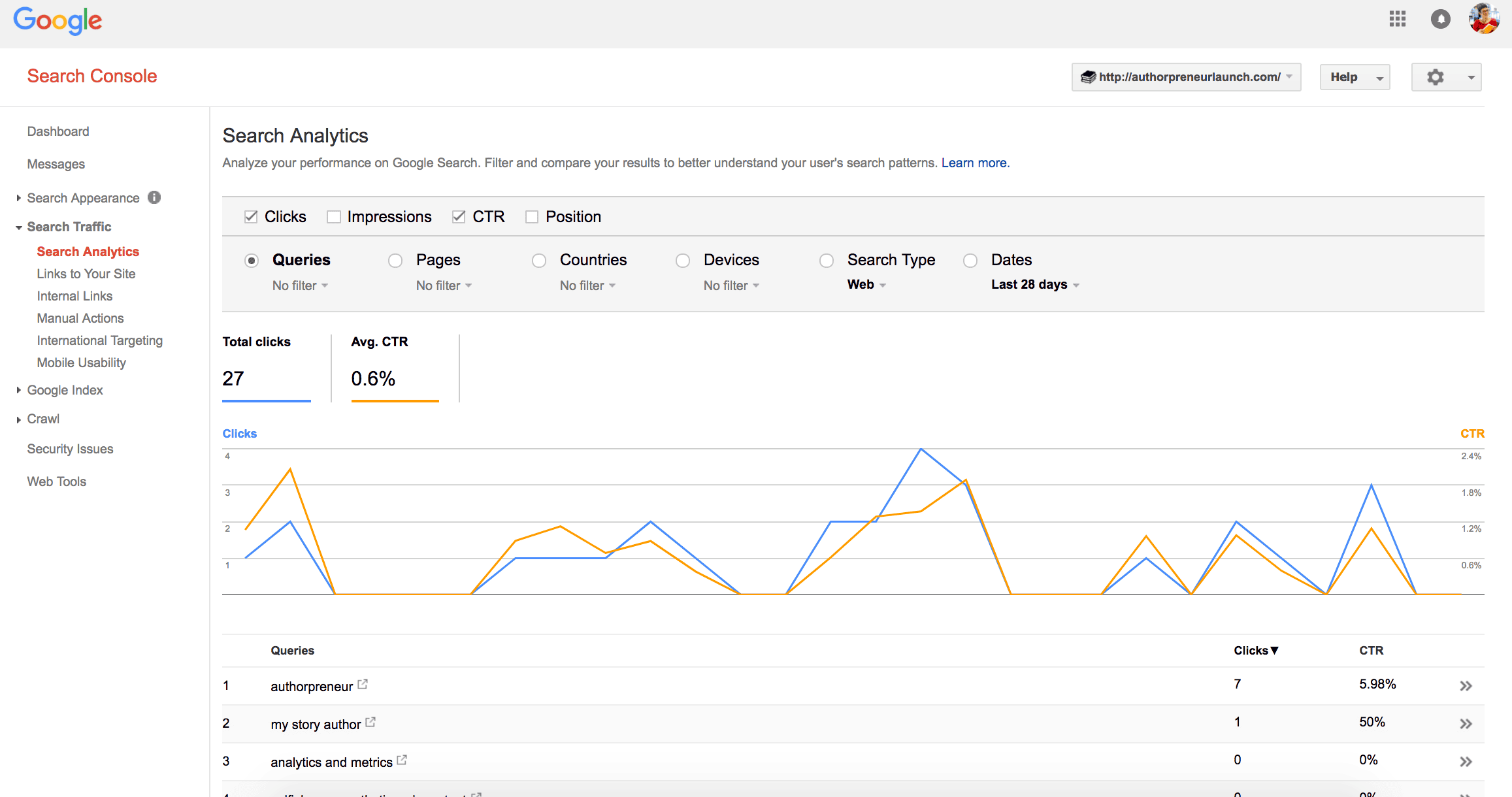The image size is (1512, 797).
Task: Select the Search Type radio button
Action: [x=827, y=261]
